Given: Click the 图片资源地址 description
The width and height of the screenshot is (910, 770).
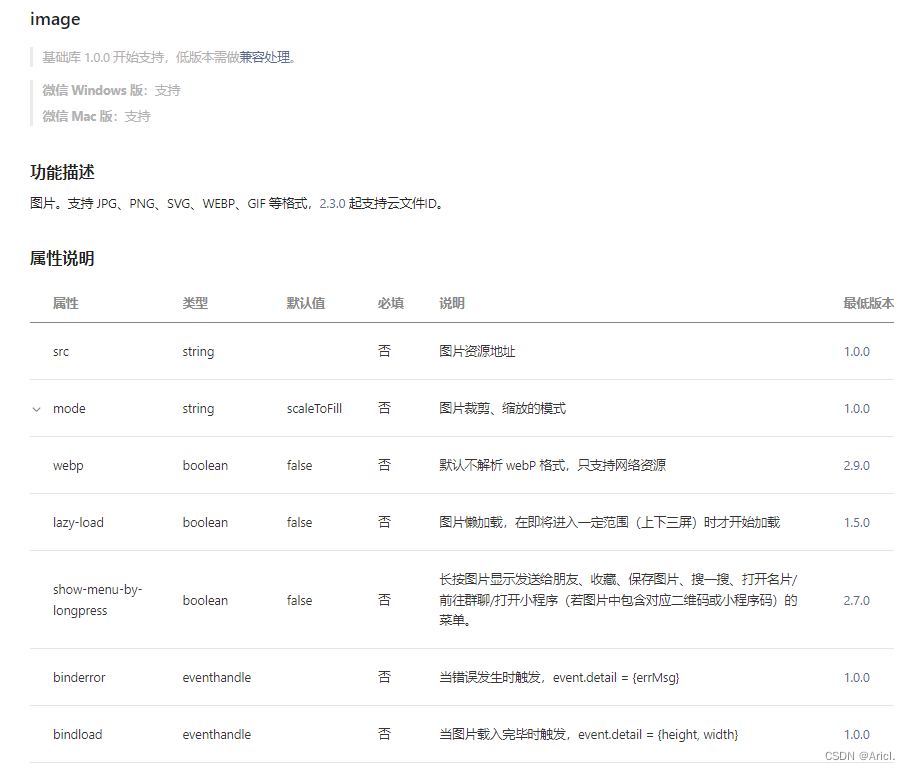Looking at the screenshot, I should (477, 352).
